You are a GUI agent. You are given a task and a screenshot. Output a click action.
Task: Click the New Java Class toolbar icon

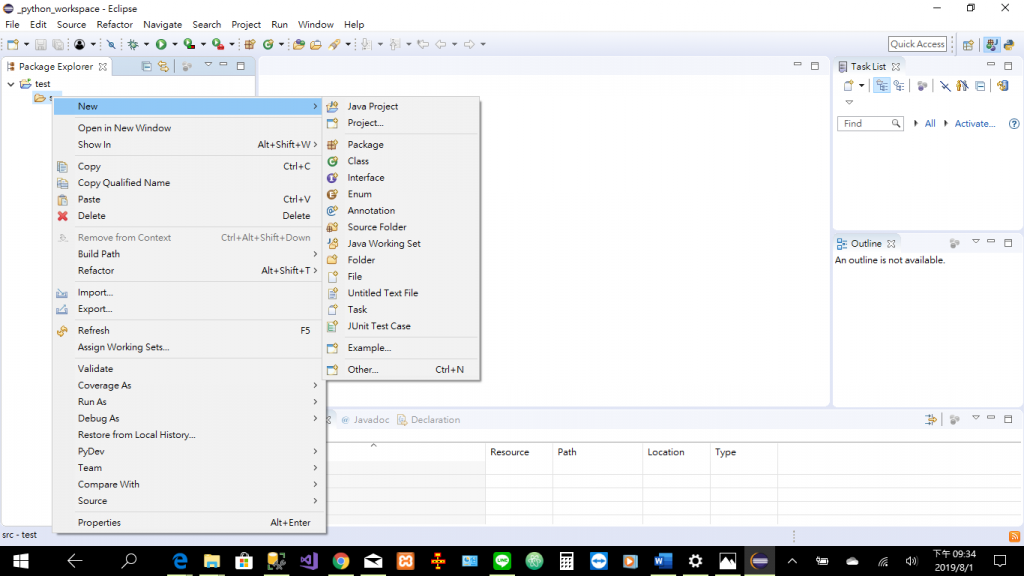pos(268,44)
